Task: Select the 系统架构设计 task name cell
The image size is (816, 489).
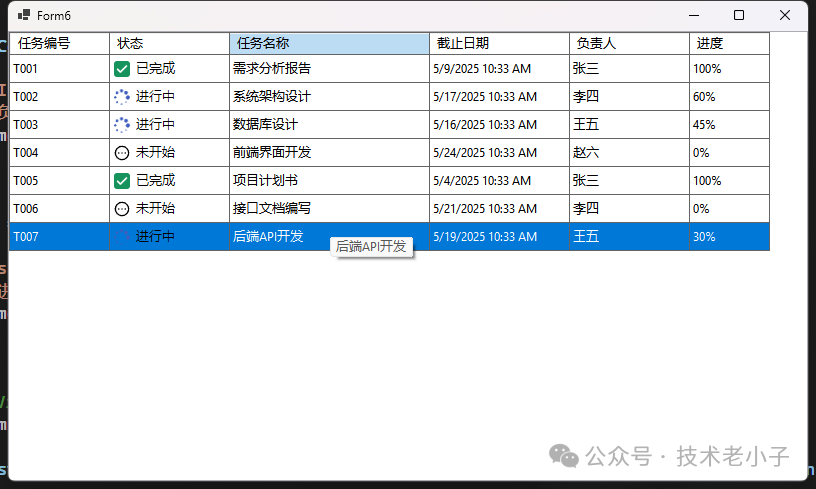Action: coord(329,97)
